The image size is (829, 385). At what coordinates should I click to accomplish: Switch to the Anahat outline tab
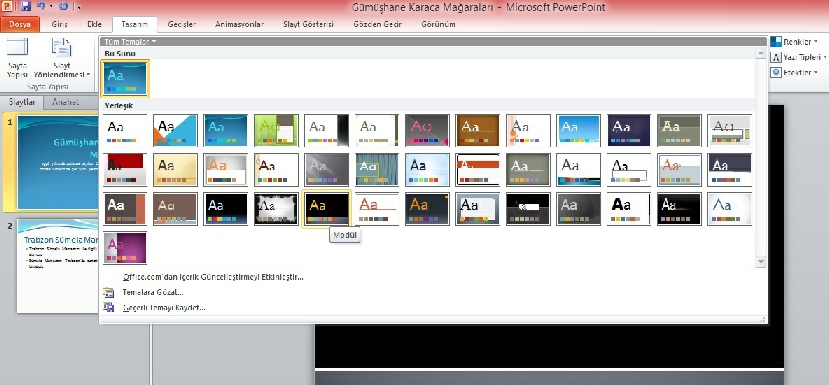[x=65, y=103]
